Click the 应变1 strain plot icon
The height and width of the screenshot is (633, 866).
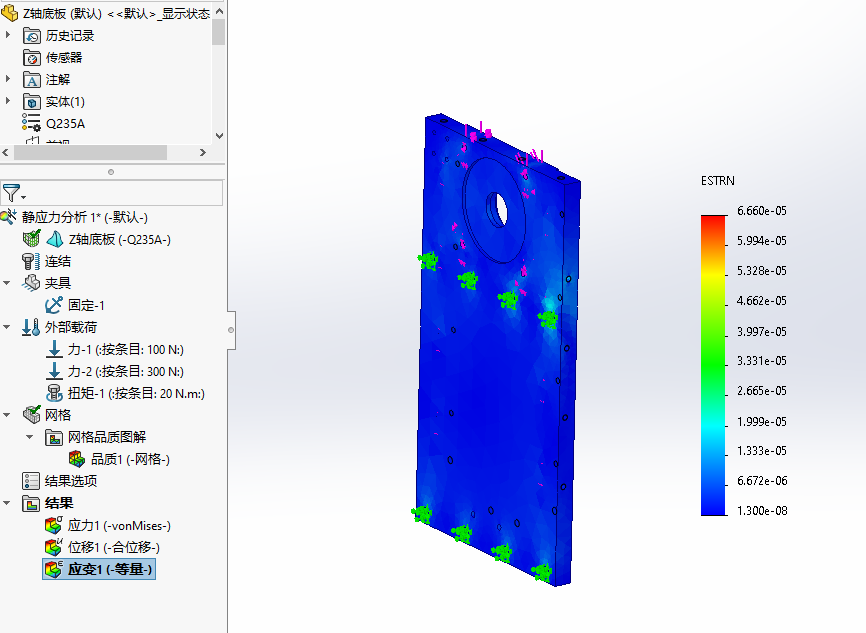54,569
